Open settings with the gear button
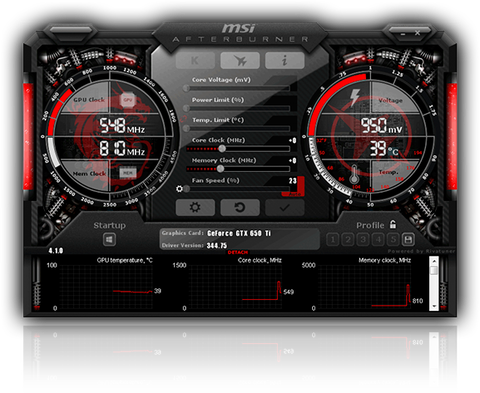Screen dimensions: 480x393 tap(195, 207)
